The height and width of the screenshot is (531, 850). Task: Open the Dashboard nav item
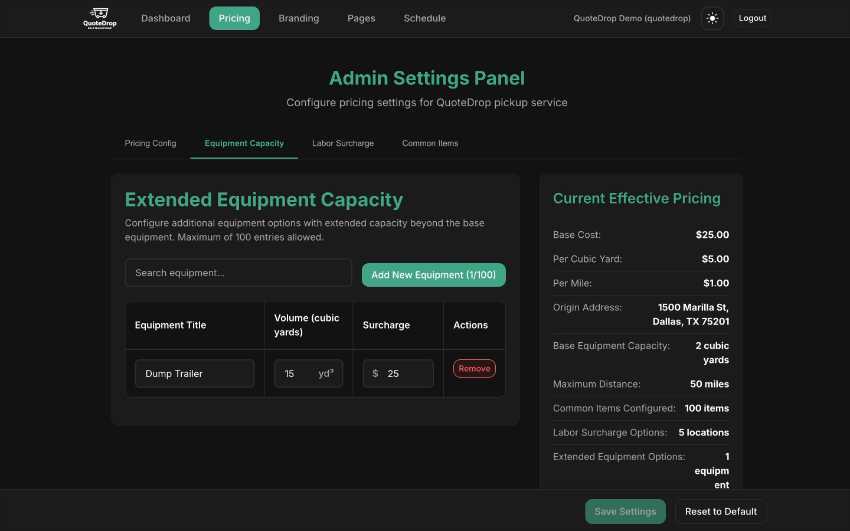tap(165, 18)
